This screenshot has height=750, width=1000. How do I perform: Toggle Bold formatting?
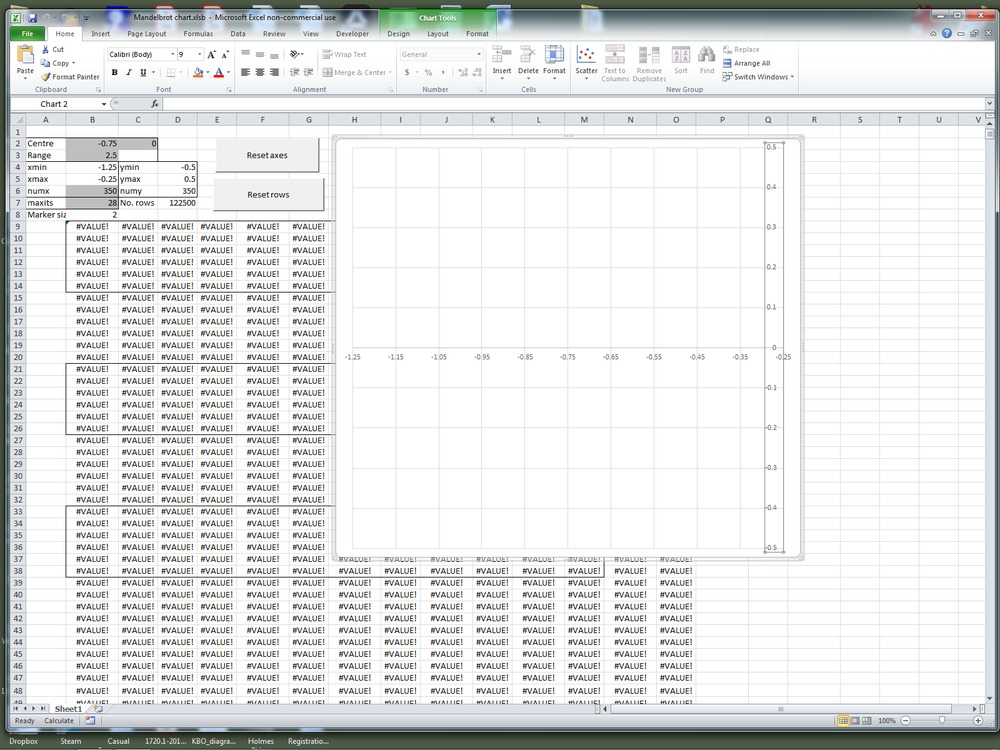[114, 72]
